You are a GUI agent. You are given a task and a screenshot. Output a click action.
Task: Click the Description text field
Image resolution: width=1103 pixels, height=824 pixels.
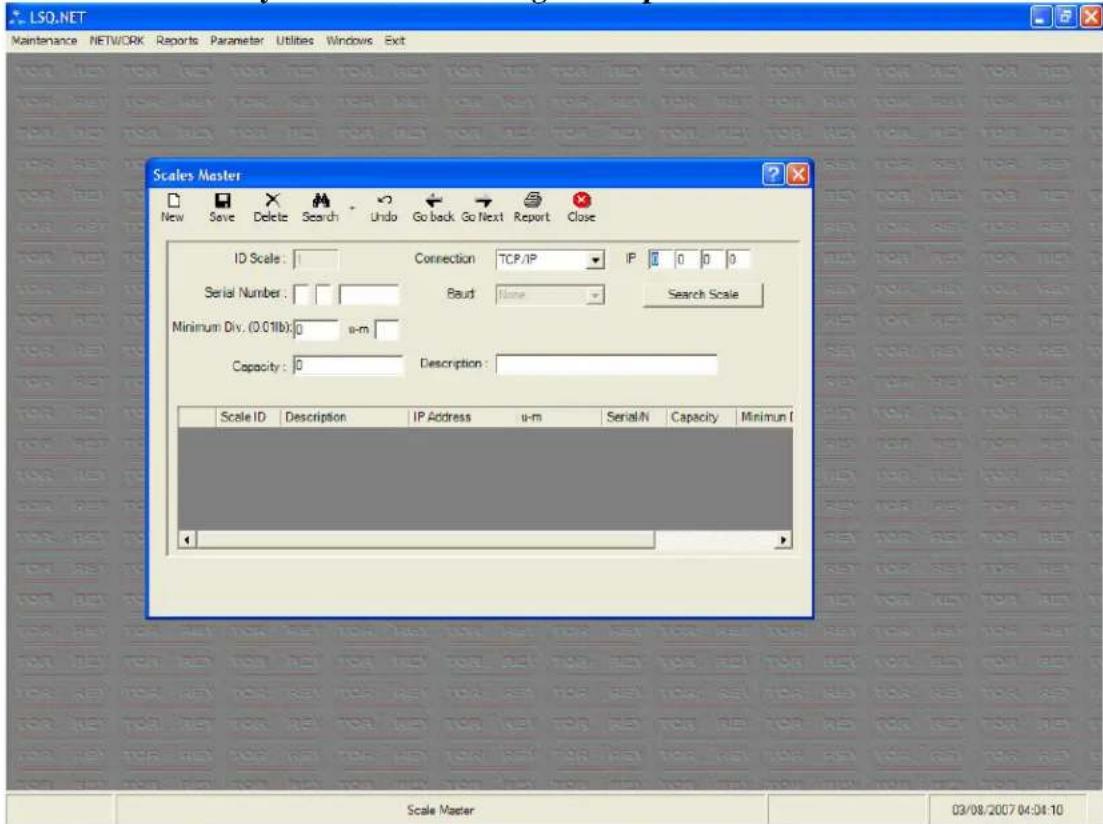pyautogui.click(x=606, y=365)
